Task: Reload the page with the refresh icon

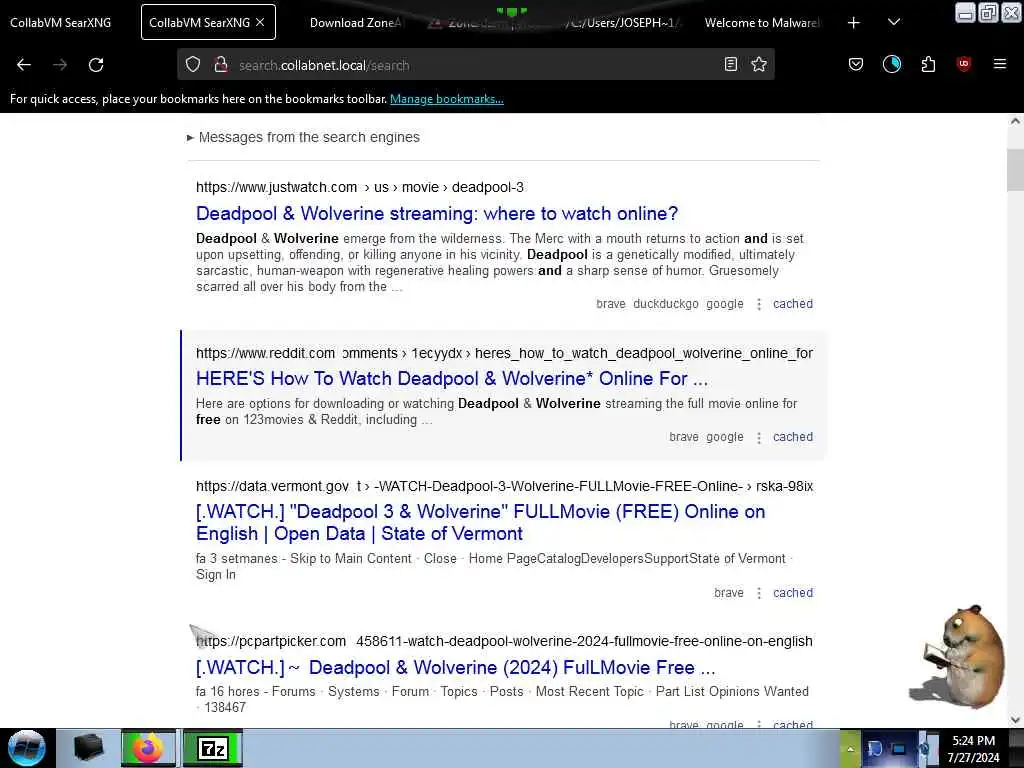Action: [96, 65]
